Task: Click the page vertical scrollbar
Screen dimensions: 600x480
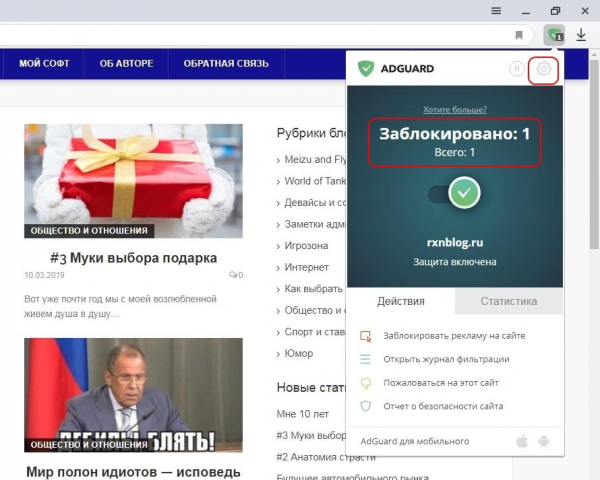Action: pyautogui.click(x=594, y=153)
